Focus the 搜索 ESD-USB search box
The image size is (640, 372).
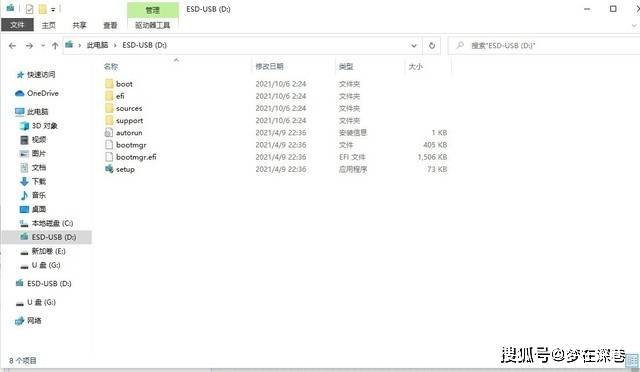tap(545, 46)
